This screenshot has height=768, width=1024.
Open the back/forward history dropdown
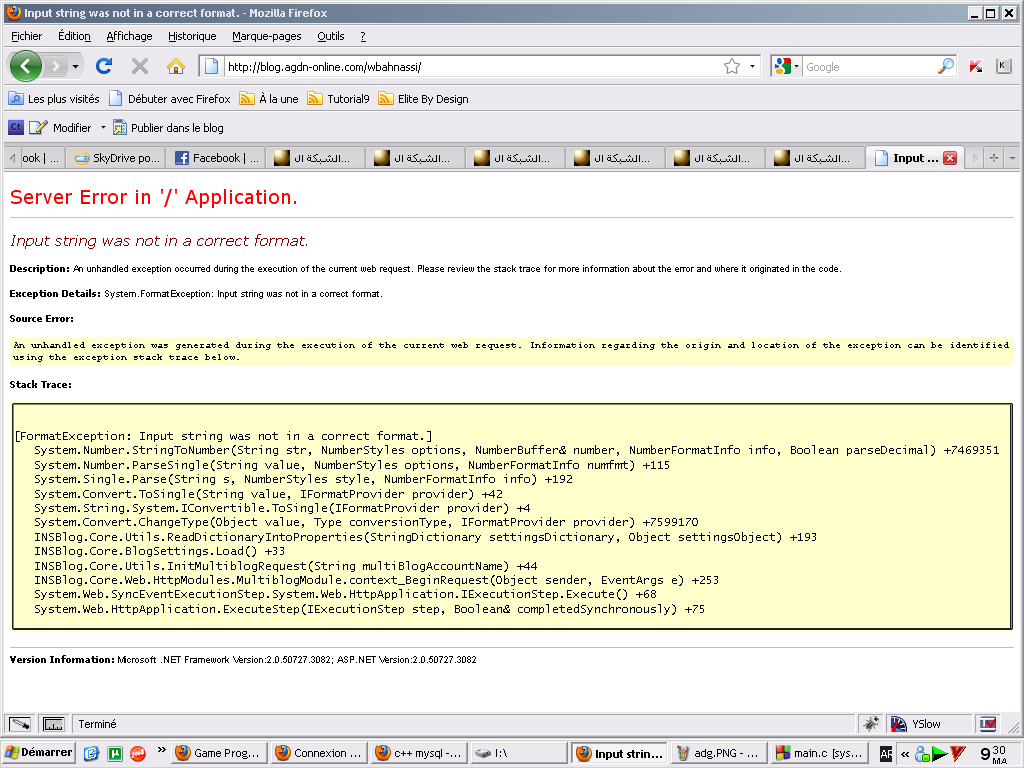coord(75,66)
